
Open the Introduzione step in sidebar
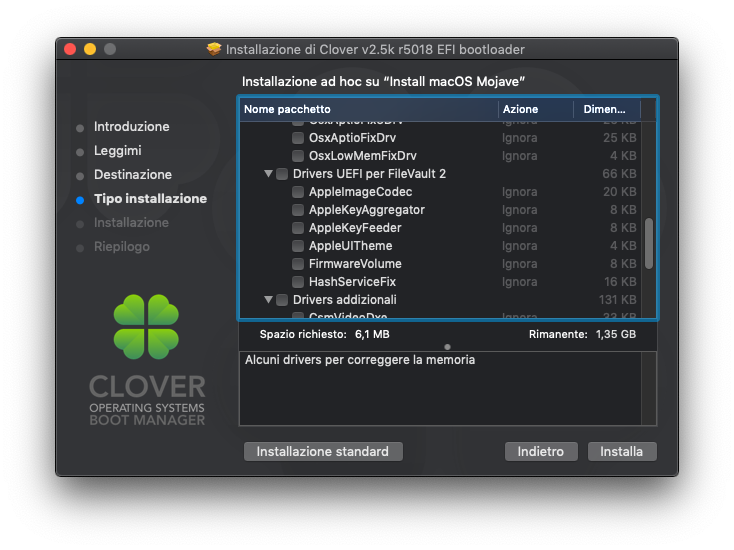[x=132, y=127]
